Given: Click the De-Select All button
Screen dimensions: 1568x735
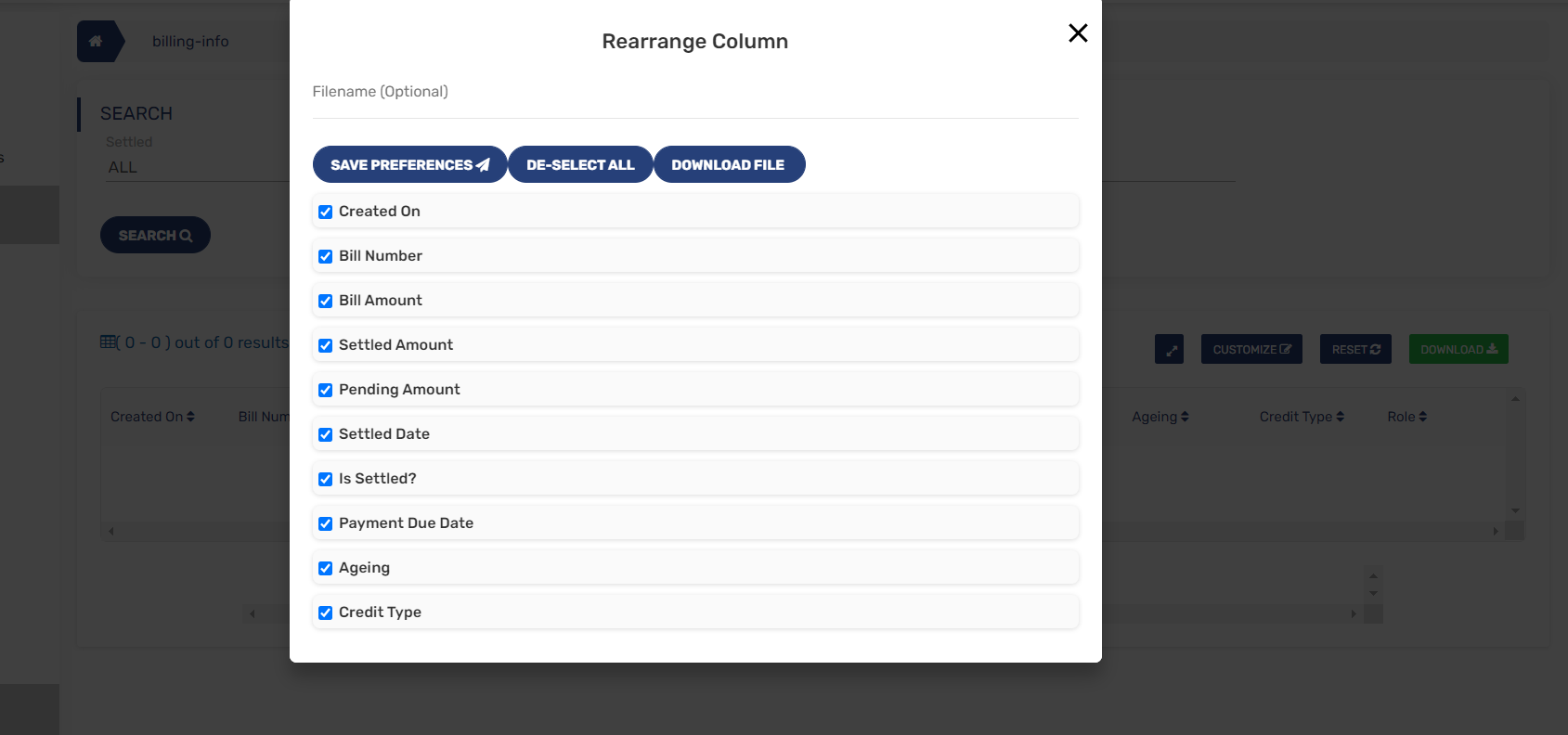Looking at the screenshot, I should pyautogui.click(x=580, y=164).
